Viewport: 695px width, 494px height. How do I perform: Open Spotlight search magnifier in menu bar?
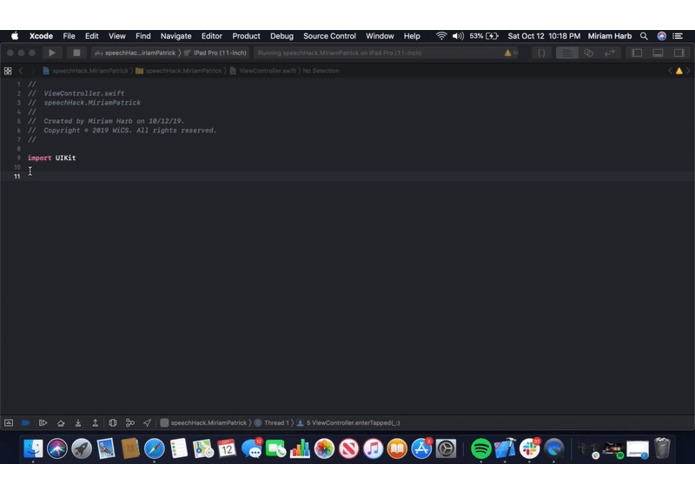click(644, 36)
